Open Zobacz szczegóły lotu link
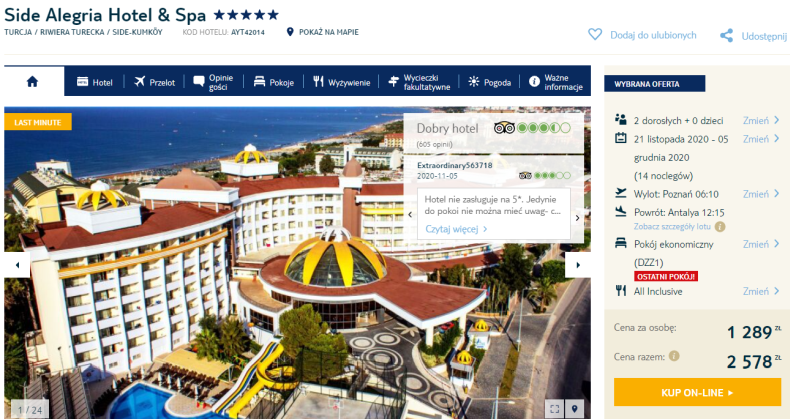790x419 pixels. 672,227
